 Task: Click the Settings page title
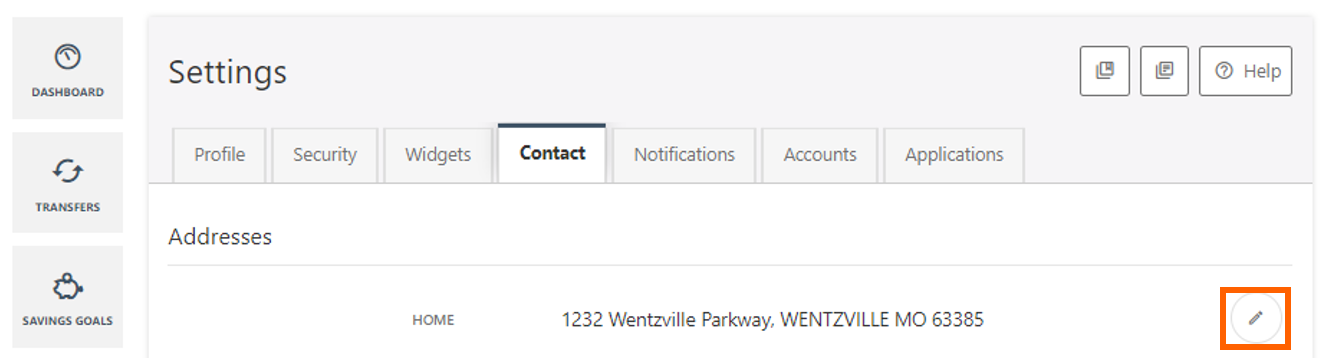227,72
